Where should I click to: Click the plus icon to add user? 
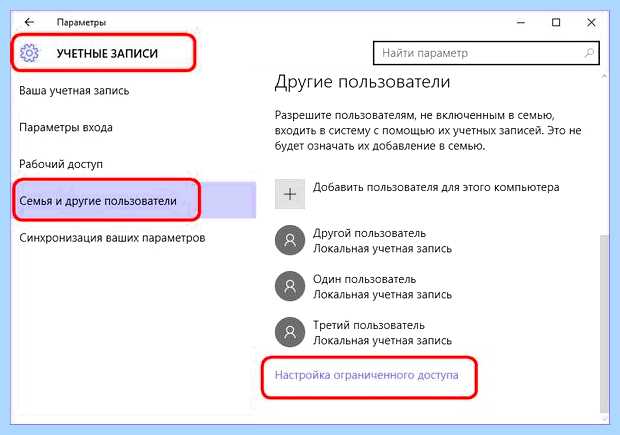point(290,194)
